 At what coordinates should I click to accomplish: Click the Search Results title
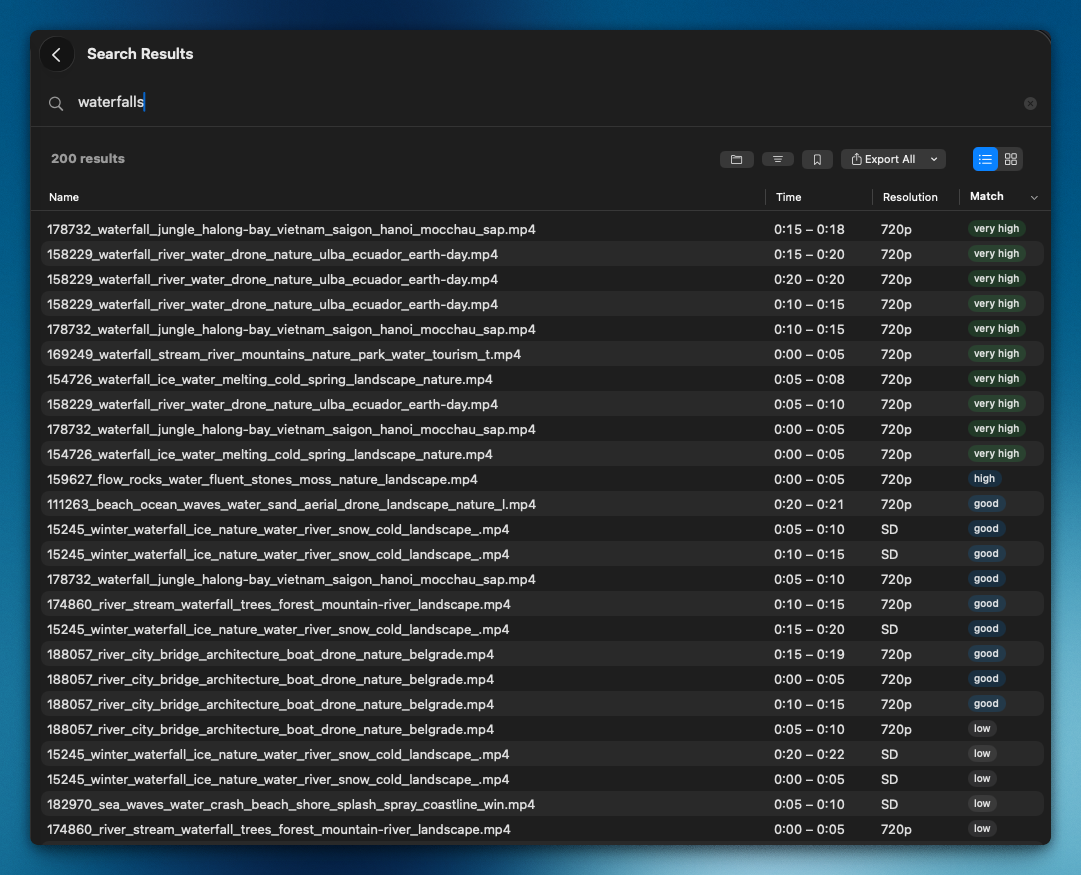[140, 54]
